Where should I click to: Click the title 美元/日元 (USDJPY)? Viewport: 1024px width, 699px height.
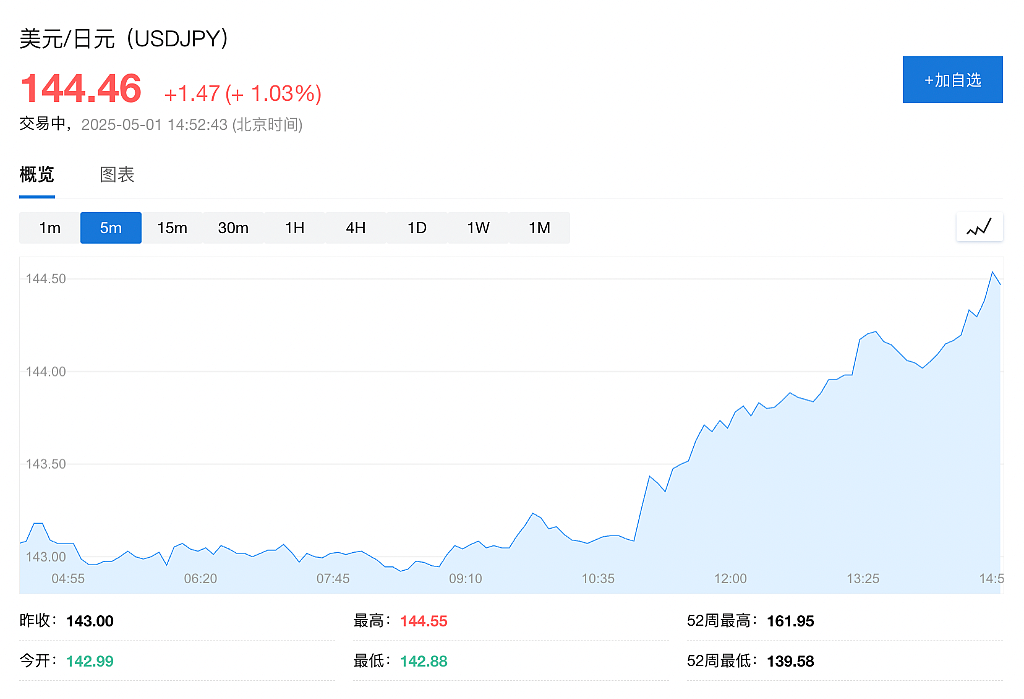[123, 39]
